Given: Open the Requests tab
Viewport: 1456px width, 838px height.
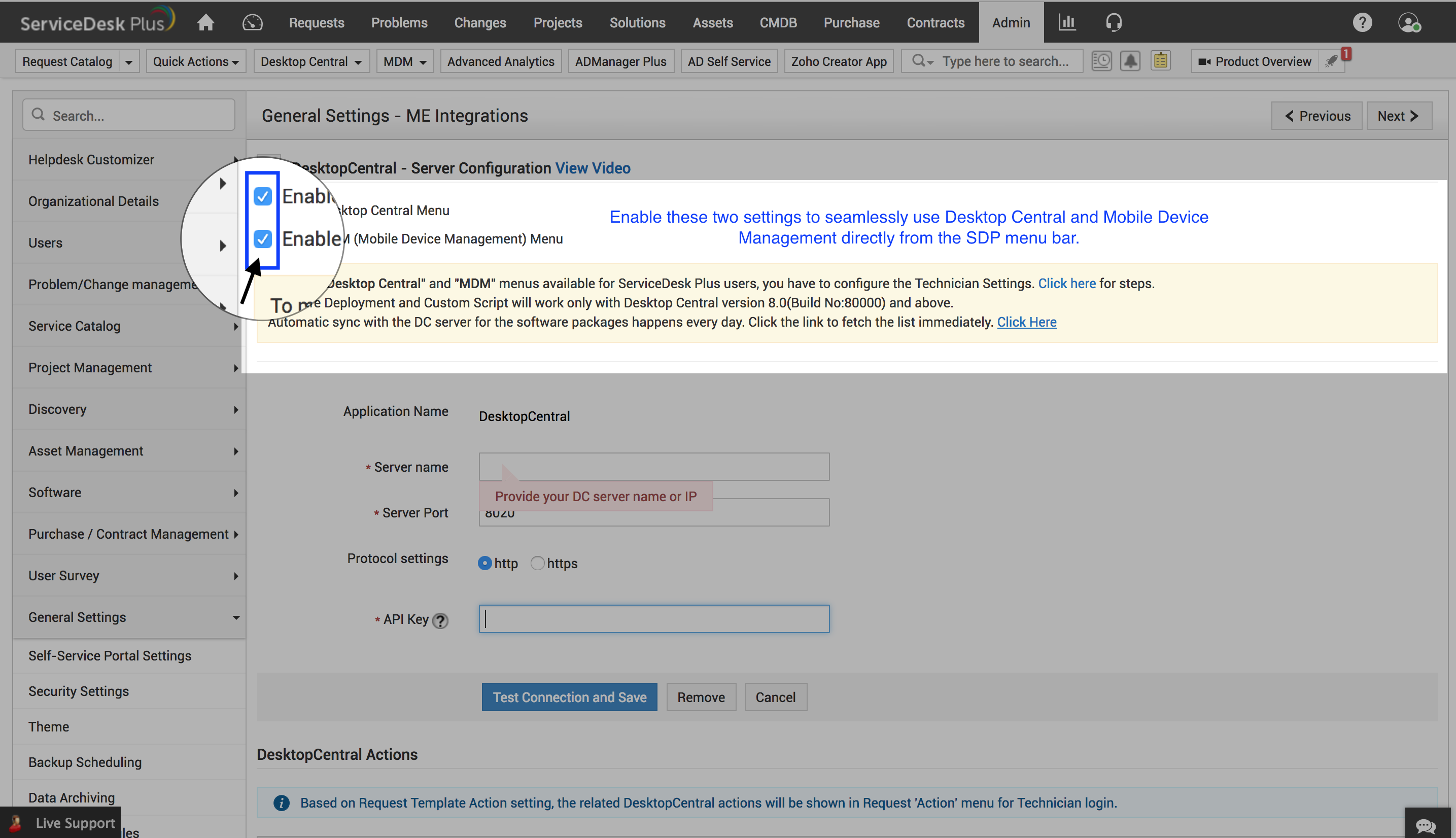Looking at the screenshot, I should coord(316,22).
